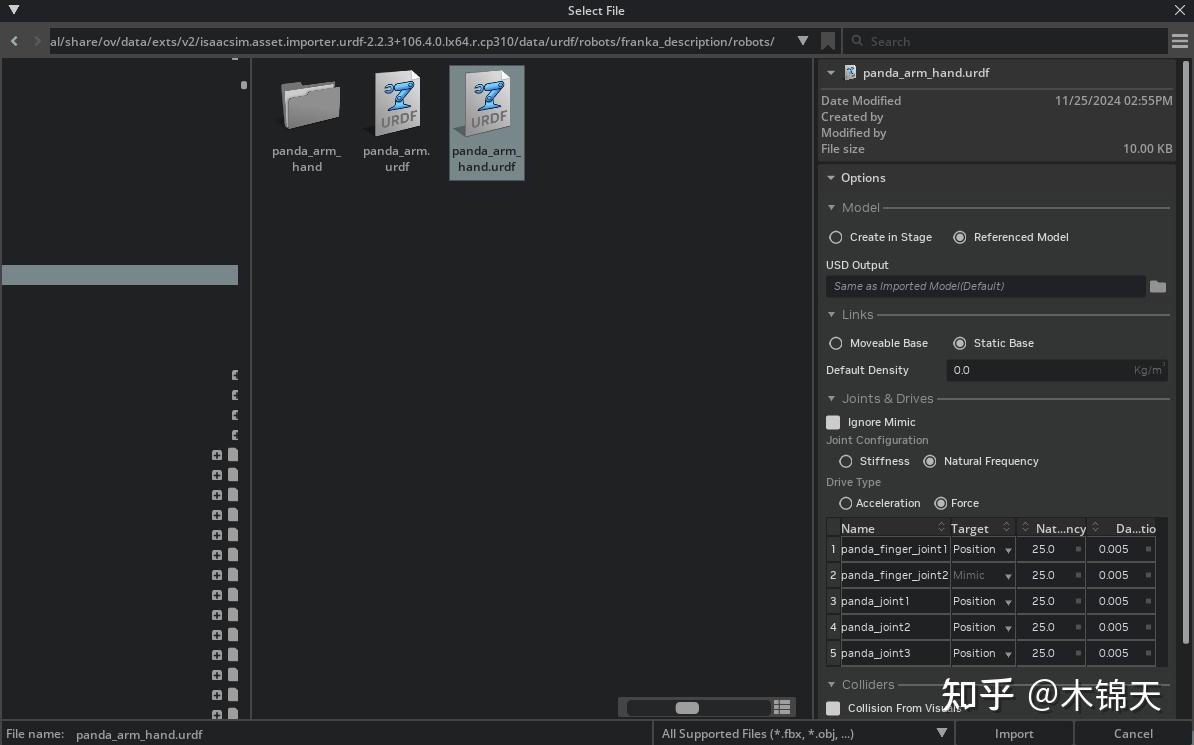
Task: Open the All Supported Files filter dropdown
Action: click(x=940, y=733)
